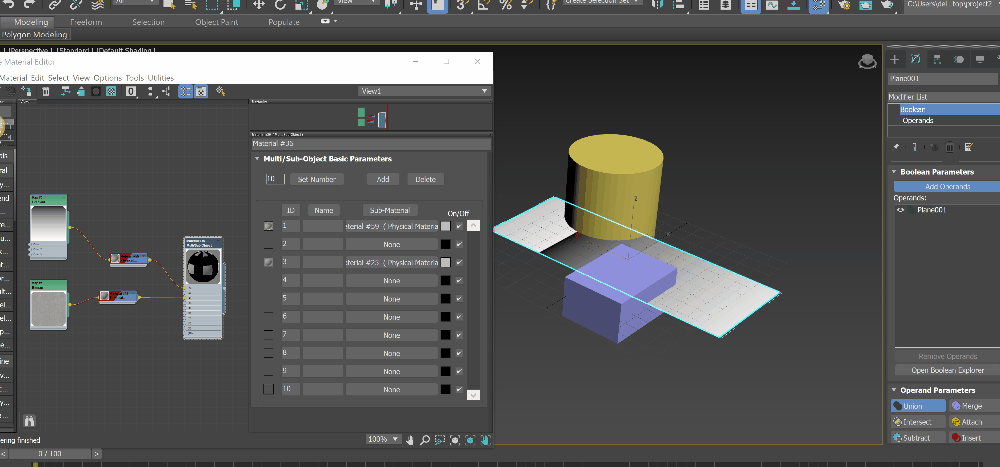Image resolution: width=1000 pixels, height=467 pixels.
Task: Open the Utilities menu in Material Editor
Action: (x=160, y=78)
